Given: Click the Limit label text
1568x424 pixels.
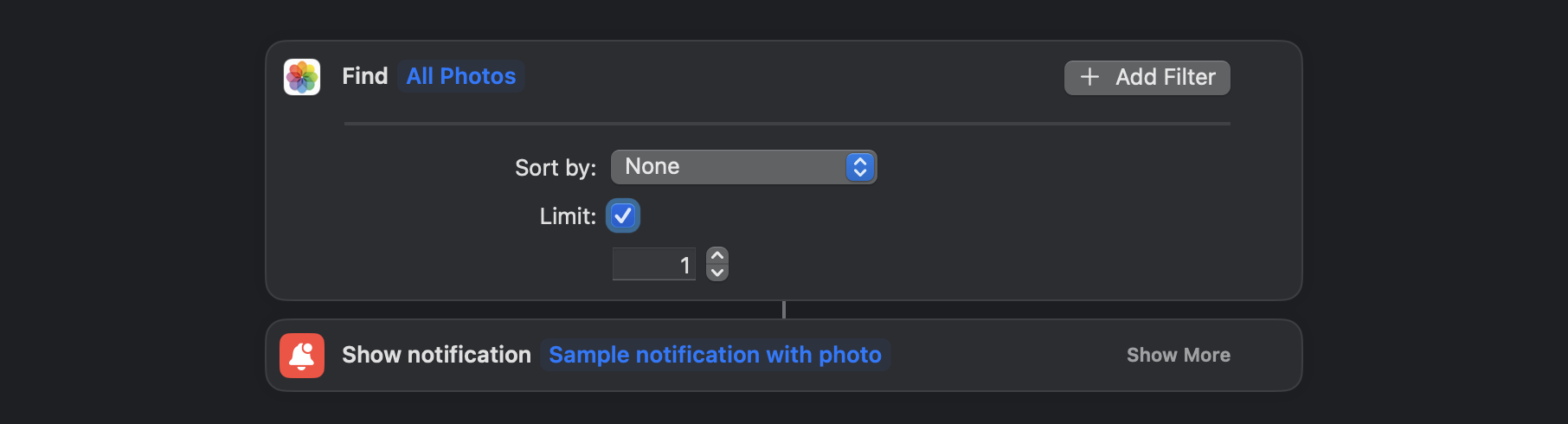Looking at the screenshot, I should pyautogui.click(x=569, y=216).
